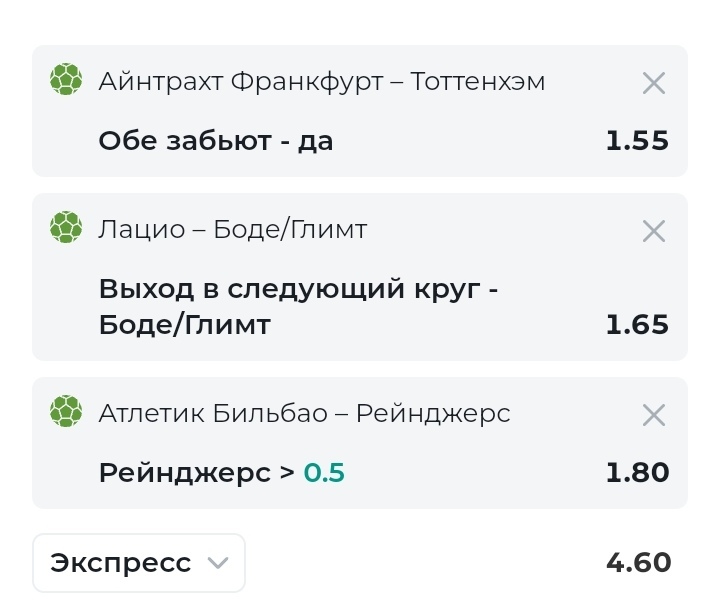Open match Айнтрахт Франкфурт – Тоттенхэм
This screenshot has width=720, height=603.
point(322,82)
